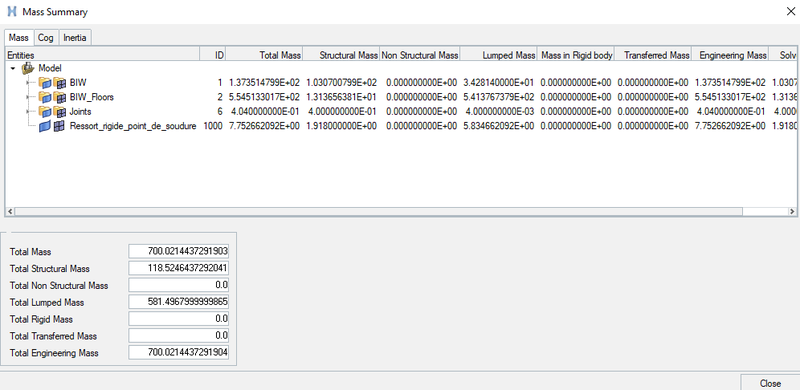
Task: Click the ID value 1000
Action: pyautogui.click(x=213, y=126)
